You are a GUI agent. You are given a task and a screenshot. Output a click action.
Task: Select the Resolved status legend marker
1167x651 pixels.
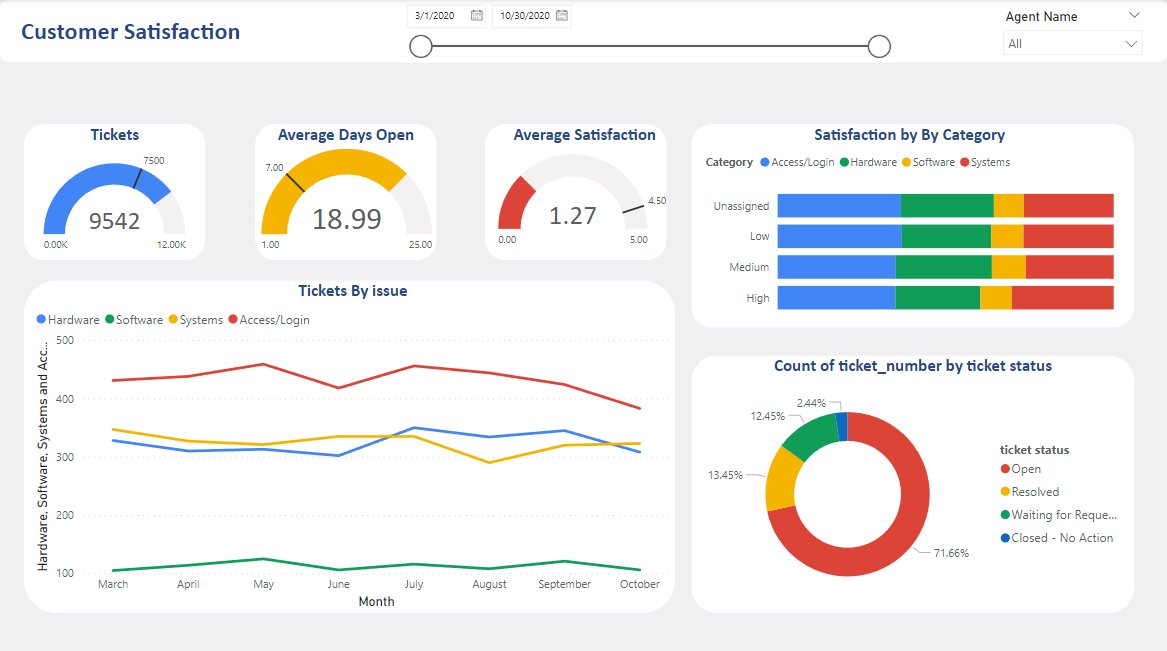point(1005,492)
